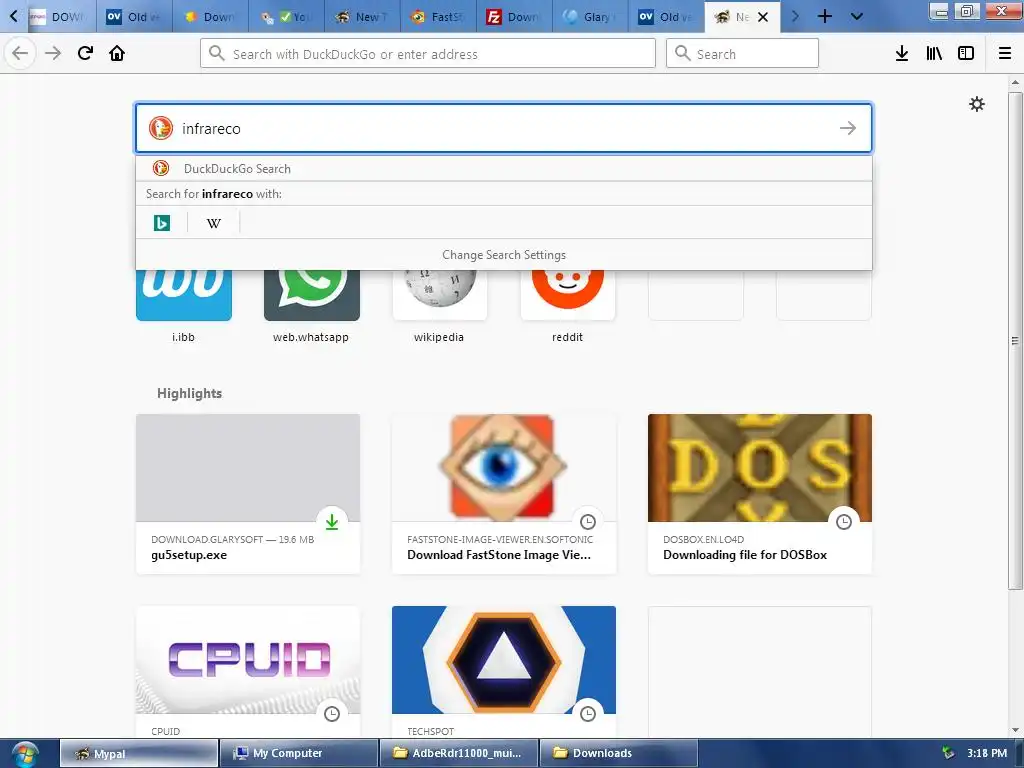Open new tab page settings gear
This screenshot has height=768, width=1024.
(976, 104)
